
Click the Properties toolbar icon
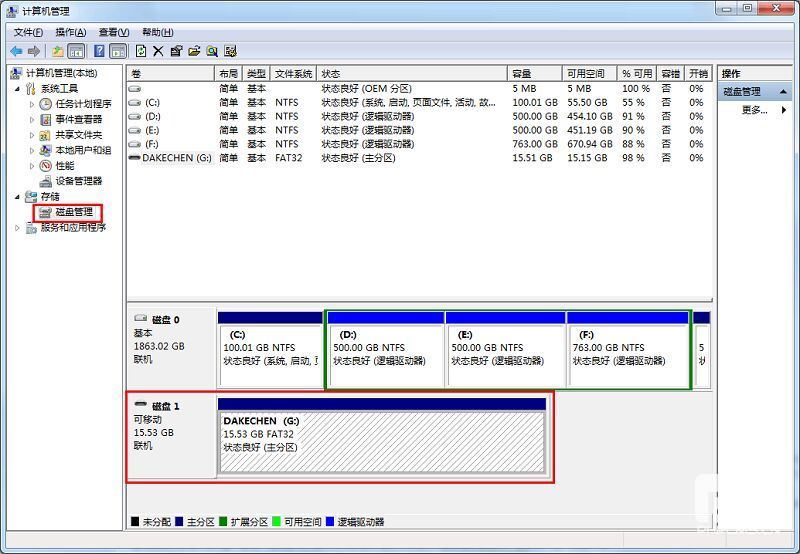(176, 51)
